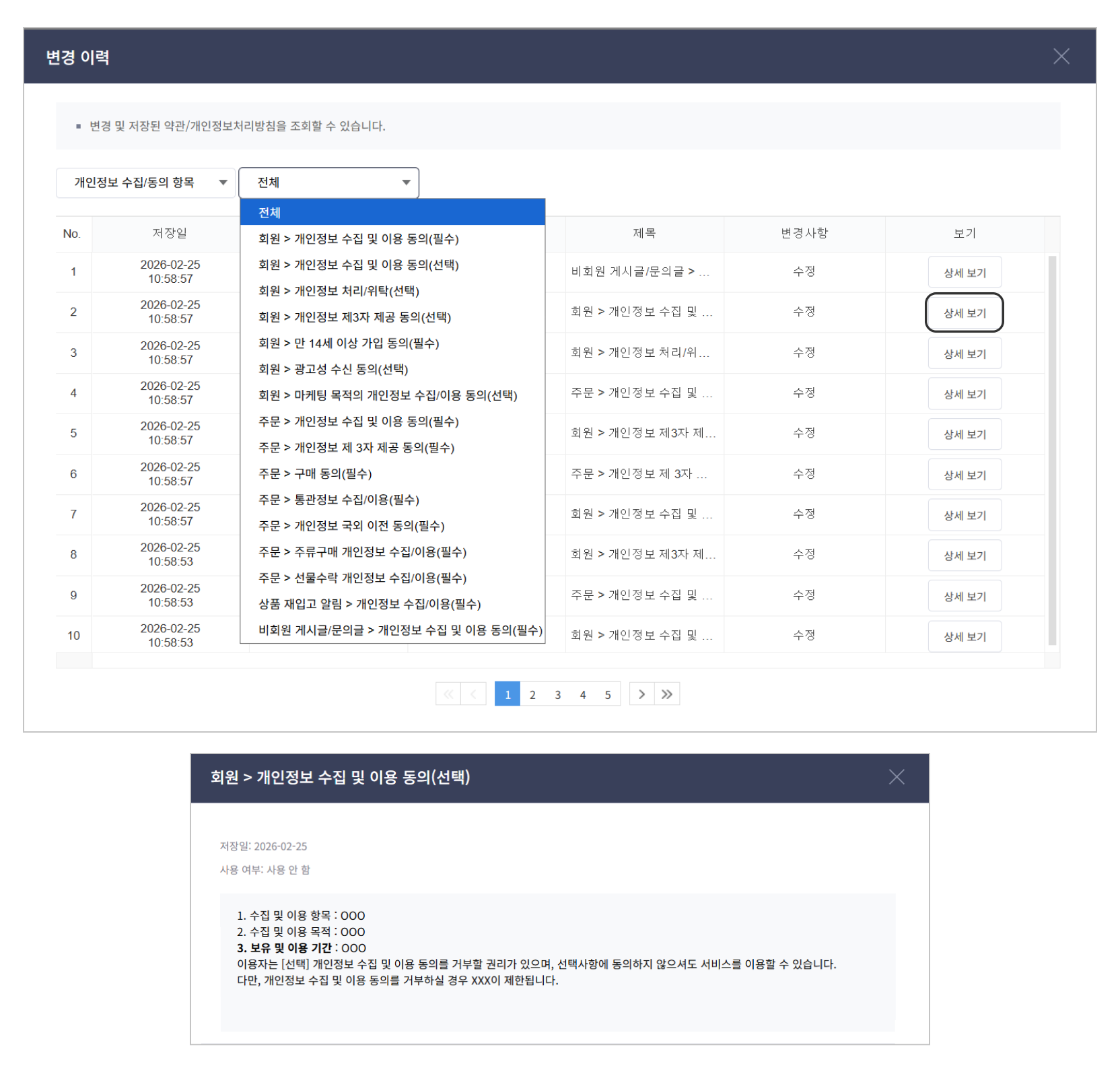Jump to last page double arrow

[667, 694]
